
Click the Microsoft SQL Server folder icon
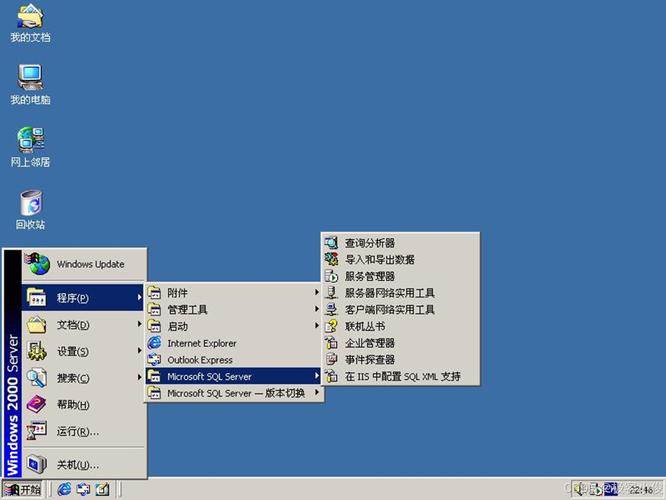pyautogui.click(x=154, y=376)
